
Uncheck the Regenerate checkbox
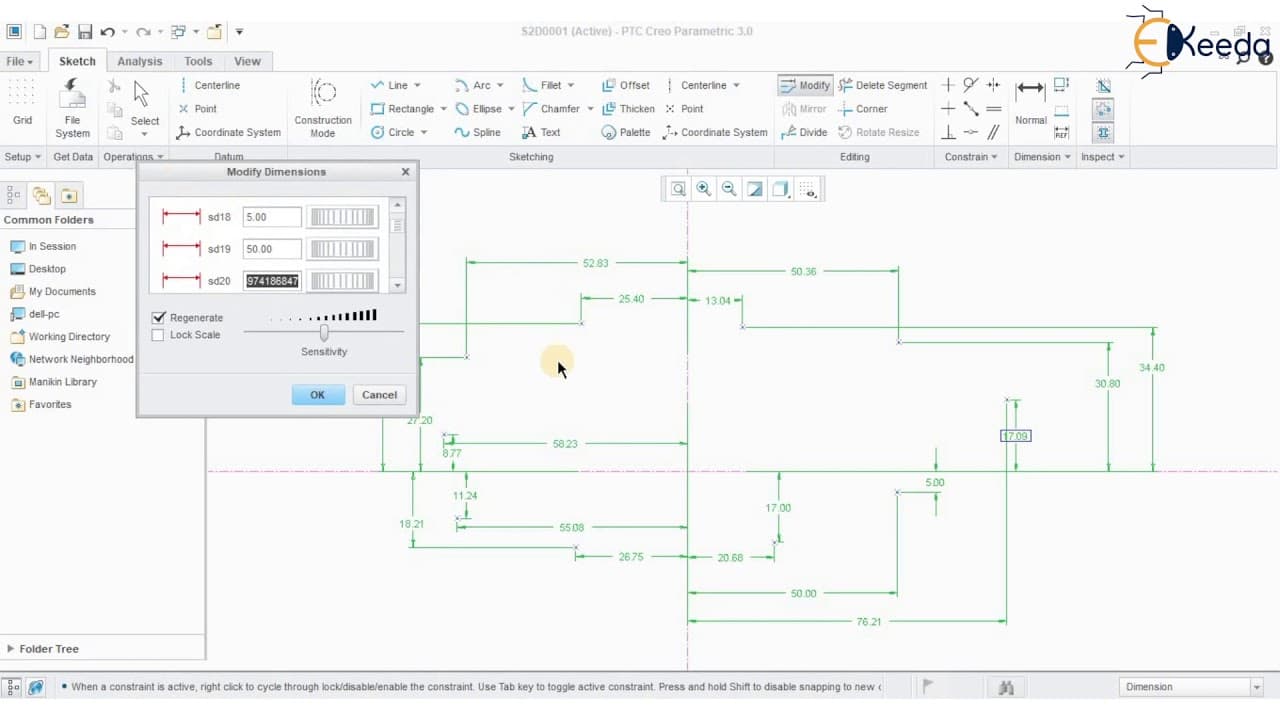pyautogui.click(x=158, y=317)
